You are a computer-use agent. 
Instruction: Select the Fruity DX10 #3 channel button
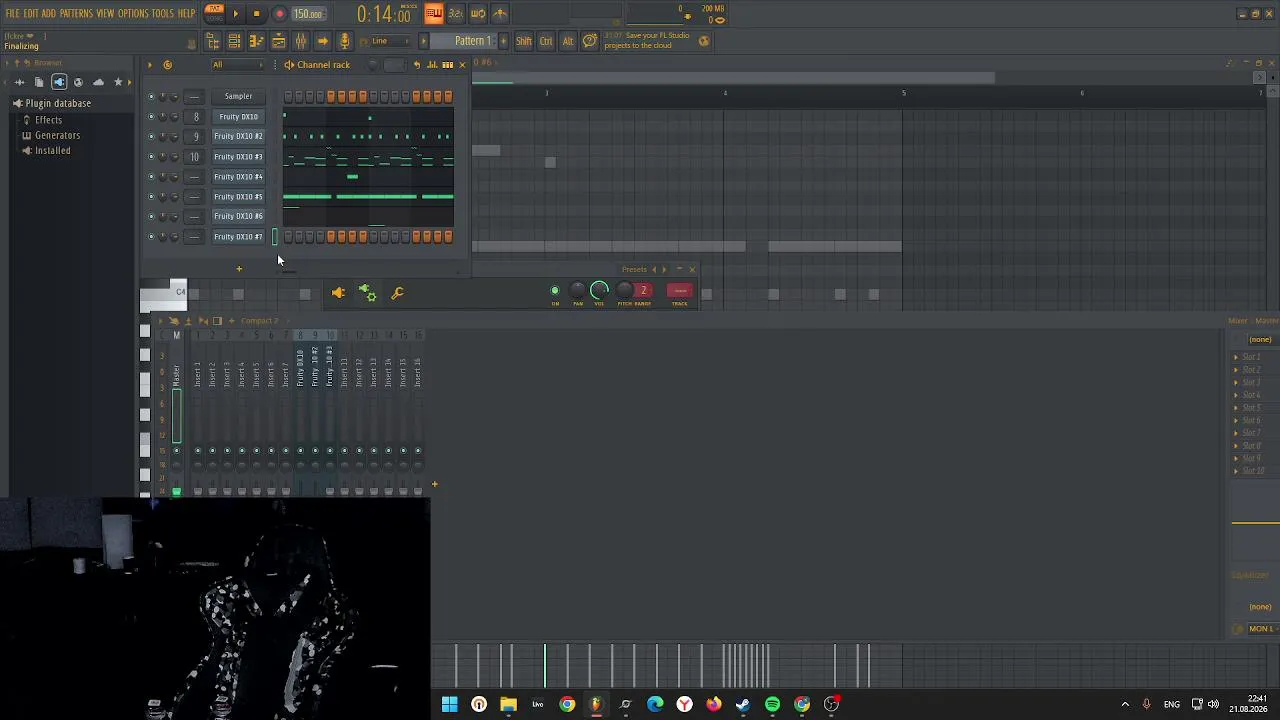(x=238, y=157)
